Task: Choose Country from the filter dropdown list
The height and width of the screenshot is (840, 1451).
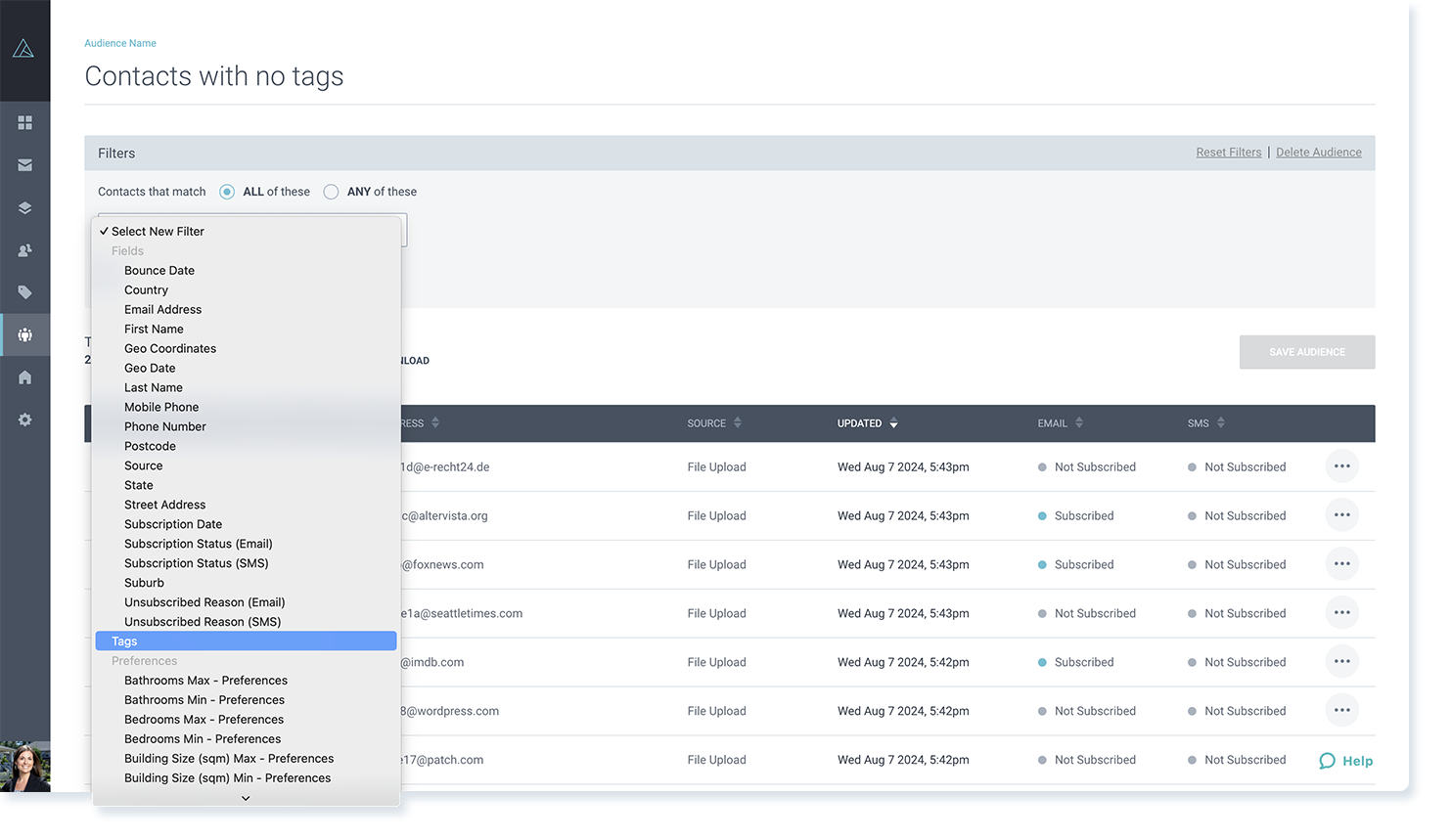Action: pyautogui.click(x=146, y=289)
